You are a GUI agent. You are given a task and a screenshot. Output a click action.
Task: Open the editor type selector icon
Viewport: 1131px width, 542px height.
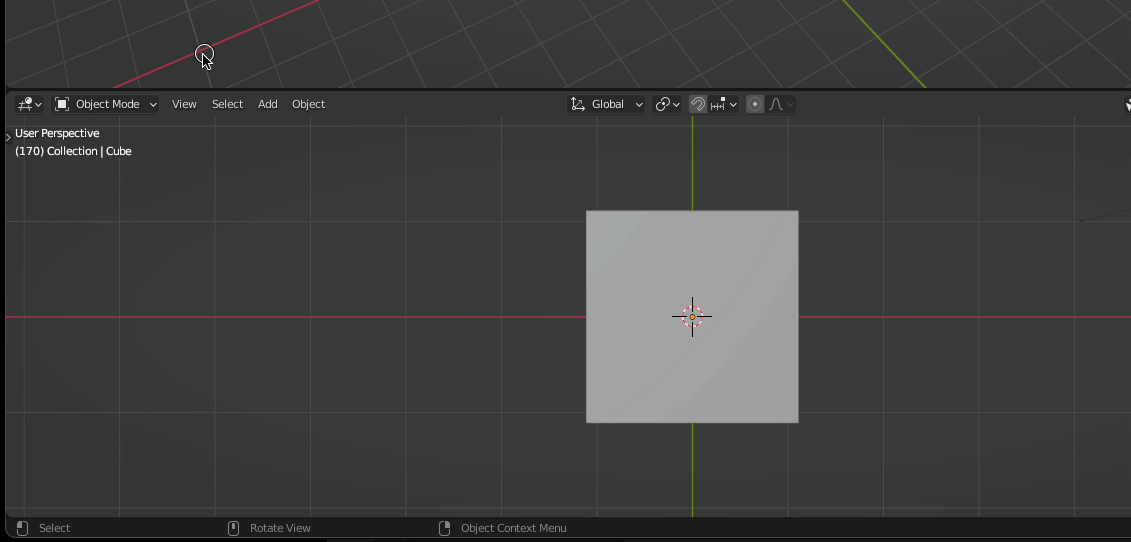tap(25, 104)
